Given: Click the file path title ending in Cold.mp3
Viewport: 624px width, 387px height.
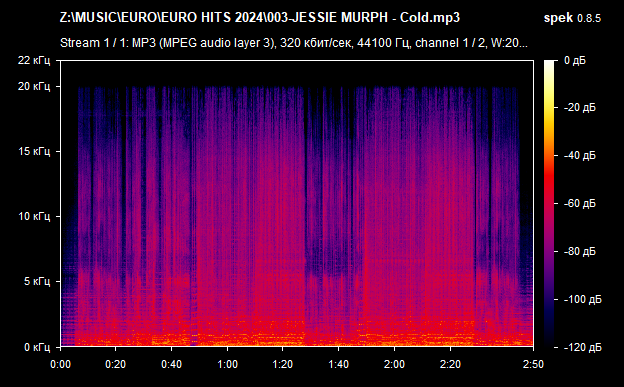Looking at the screenshot, I should pyautogui.click(x=260, y=18).
